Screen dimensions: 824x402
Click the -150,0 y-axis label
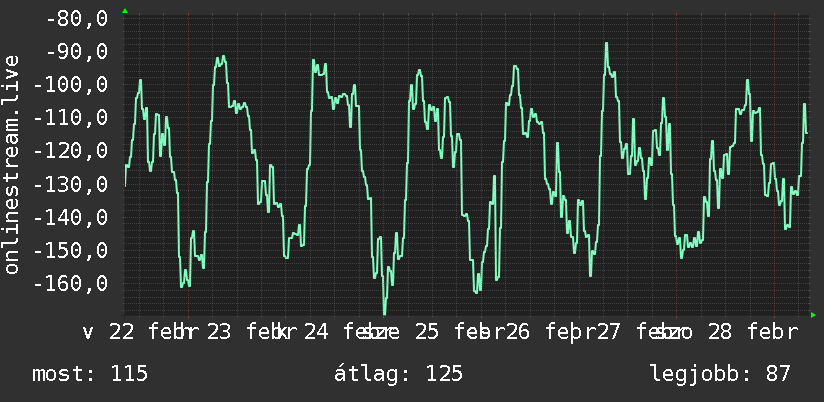(70, 251)
